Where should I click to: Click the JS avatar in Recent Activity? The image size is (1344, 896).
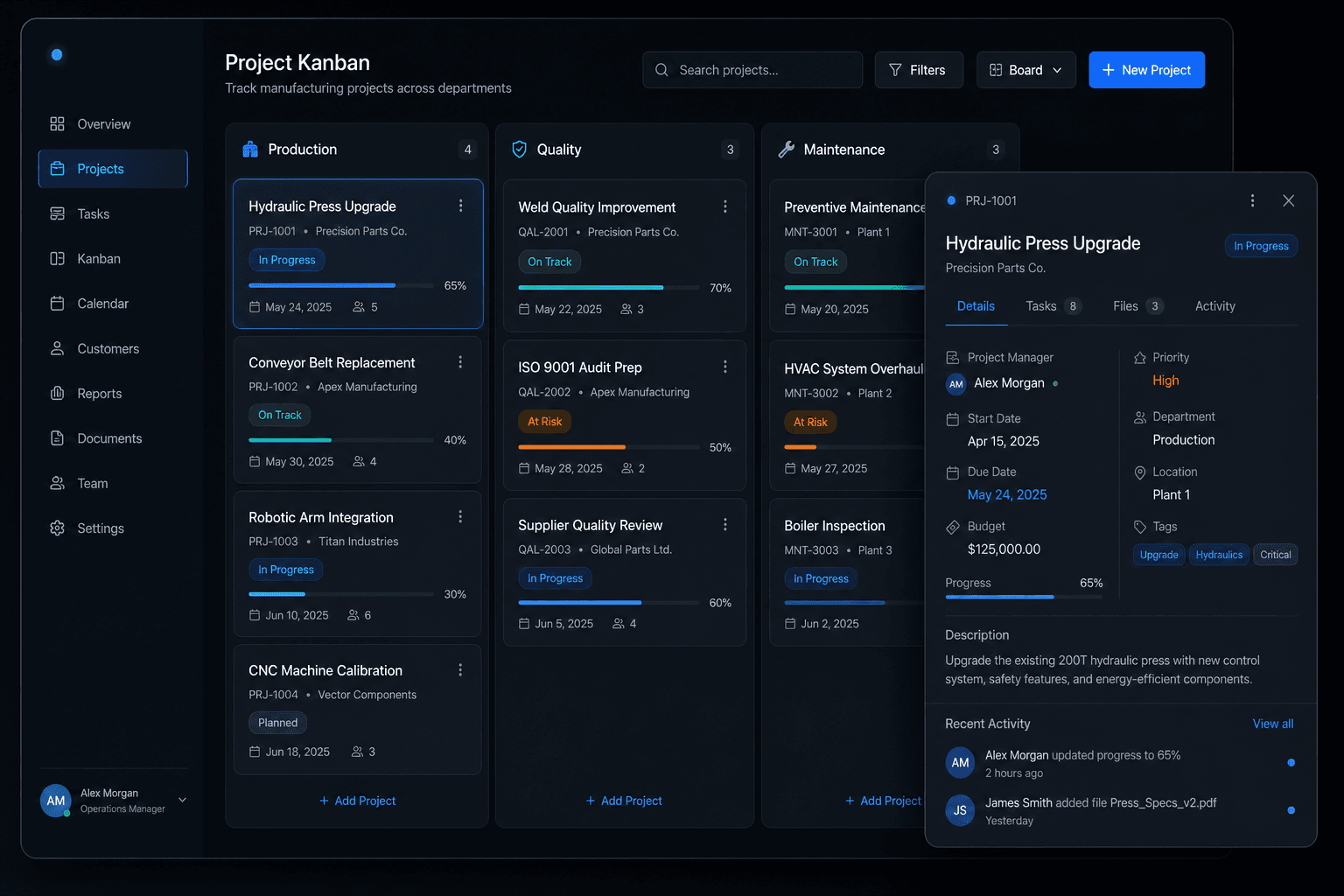point(960,810)
